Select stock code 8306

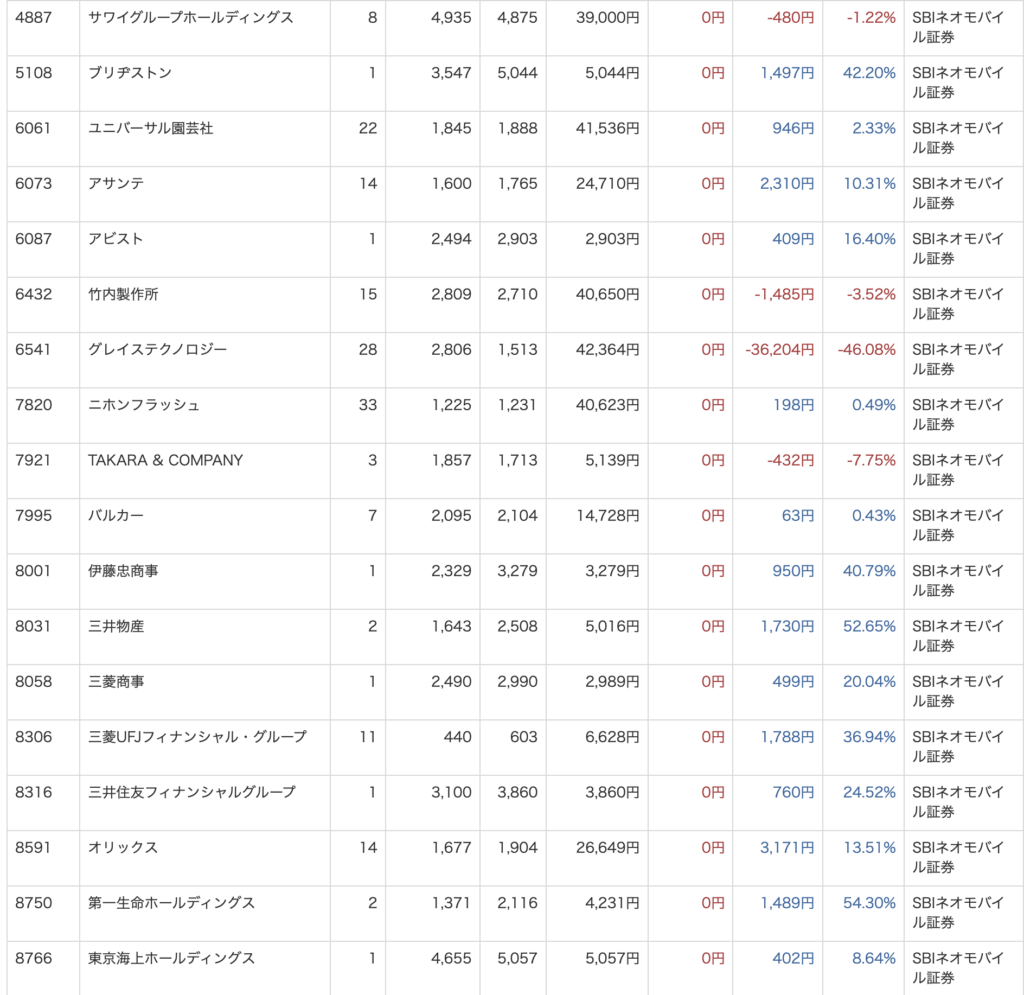(x=33, y=737)
